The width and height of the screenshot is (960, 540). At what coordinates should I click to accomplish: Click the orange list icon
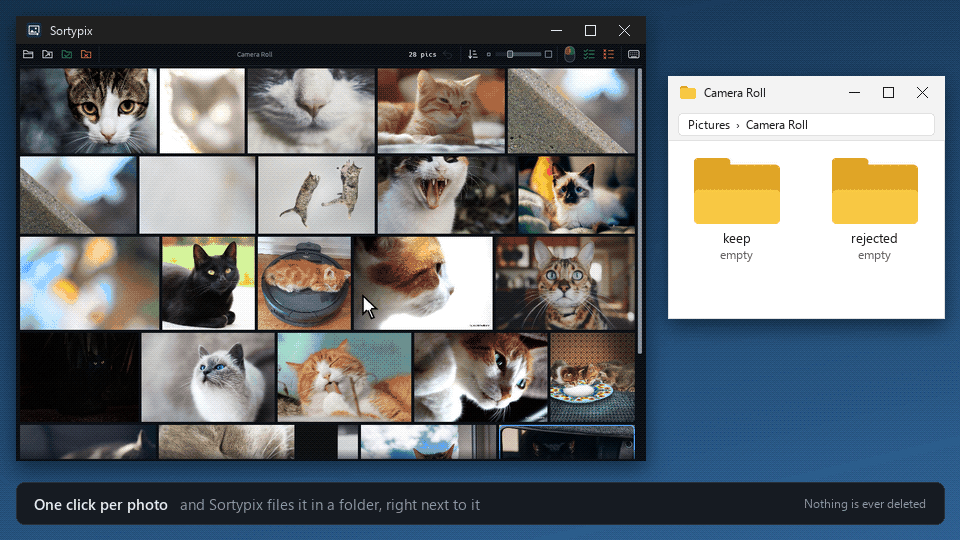coord(609,54)
